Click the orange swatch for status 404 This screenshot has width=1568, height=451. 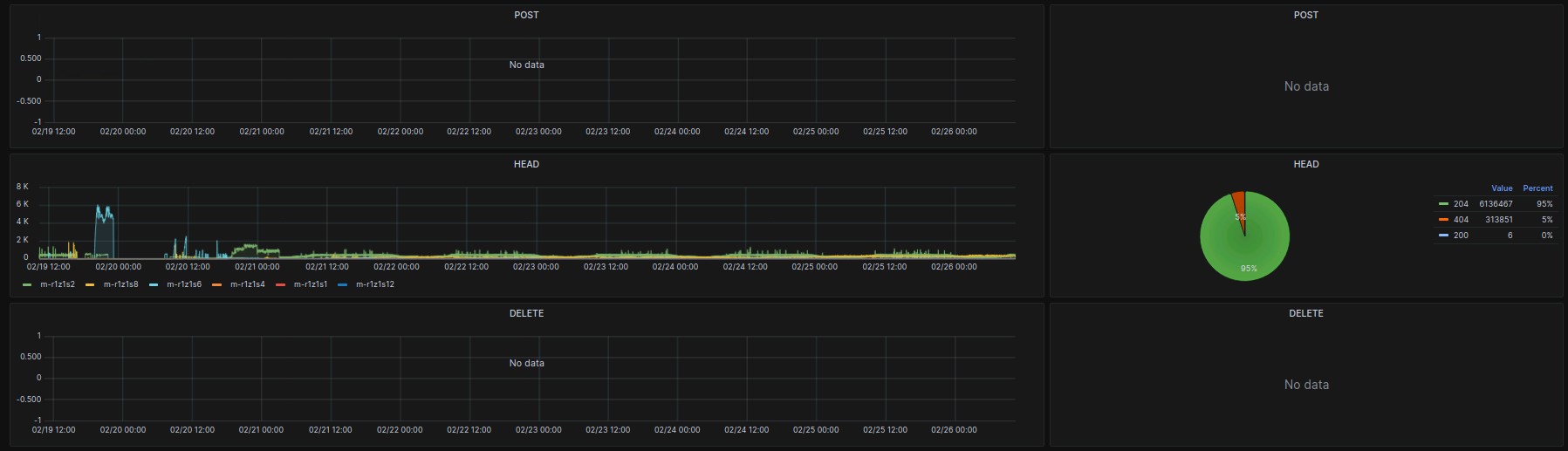pos(1444,220)
